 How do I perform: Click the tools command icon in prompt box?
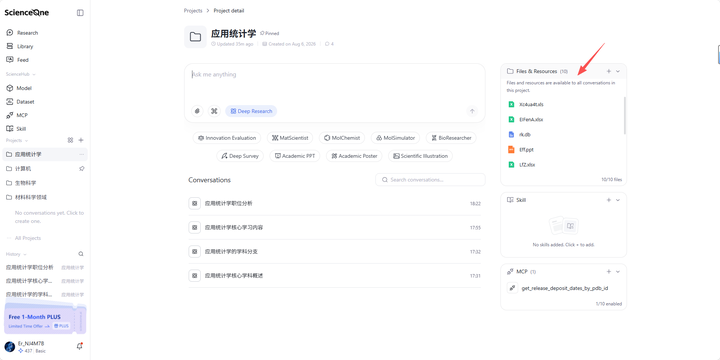click(214, 111)
